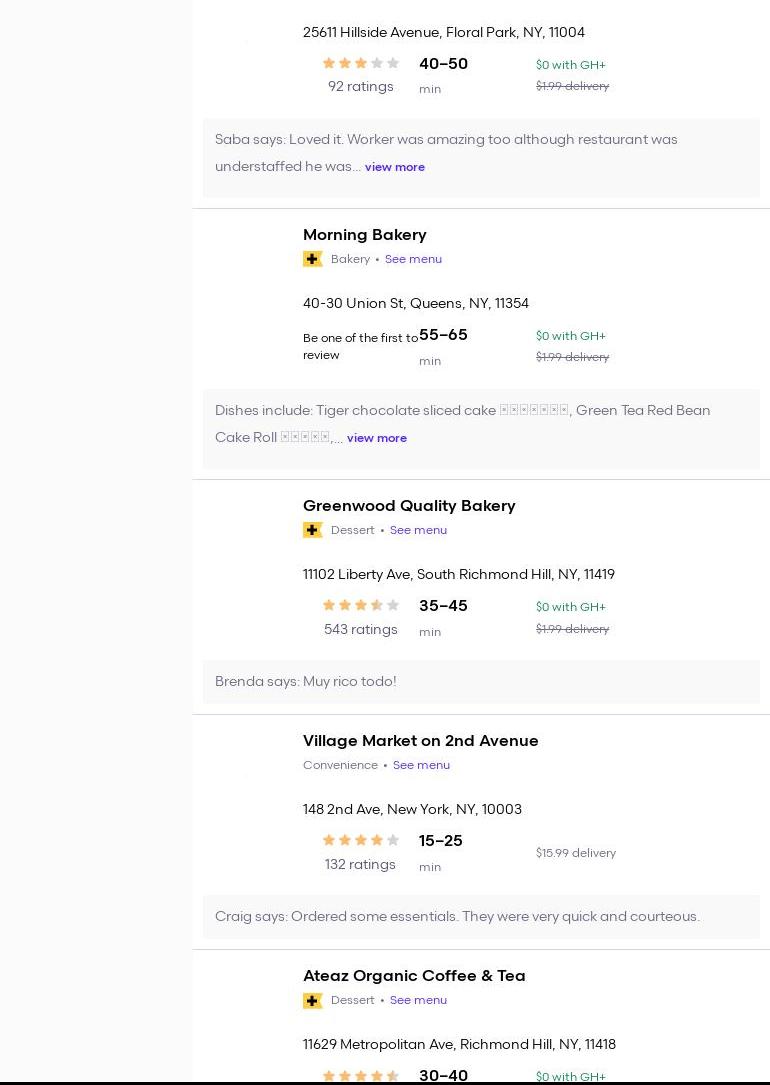
Task: Click the 543 ratings count
Action: 360,629
